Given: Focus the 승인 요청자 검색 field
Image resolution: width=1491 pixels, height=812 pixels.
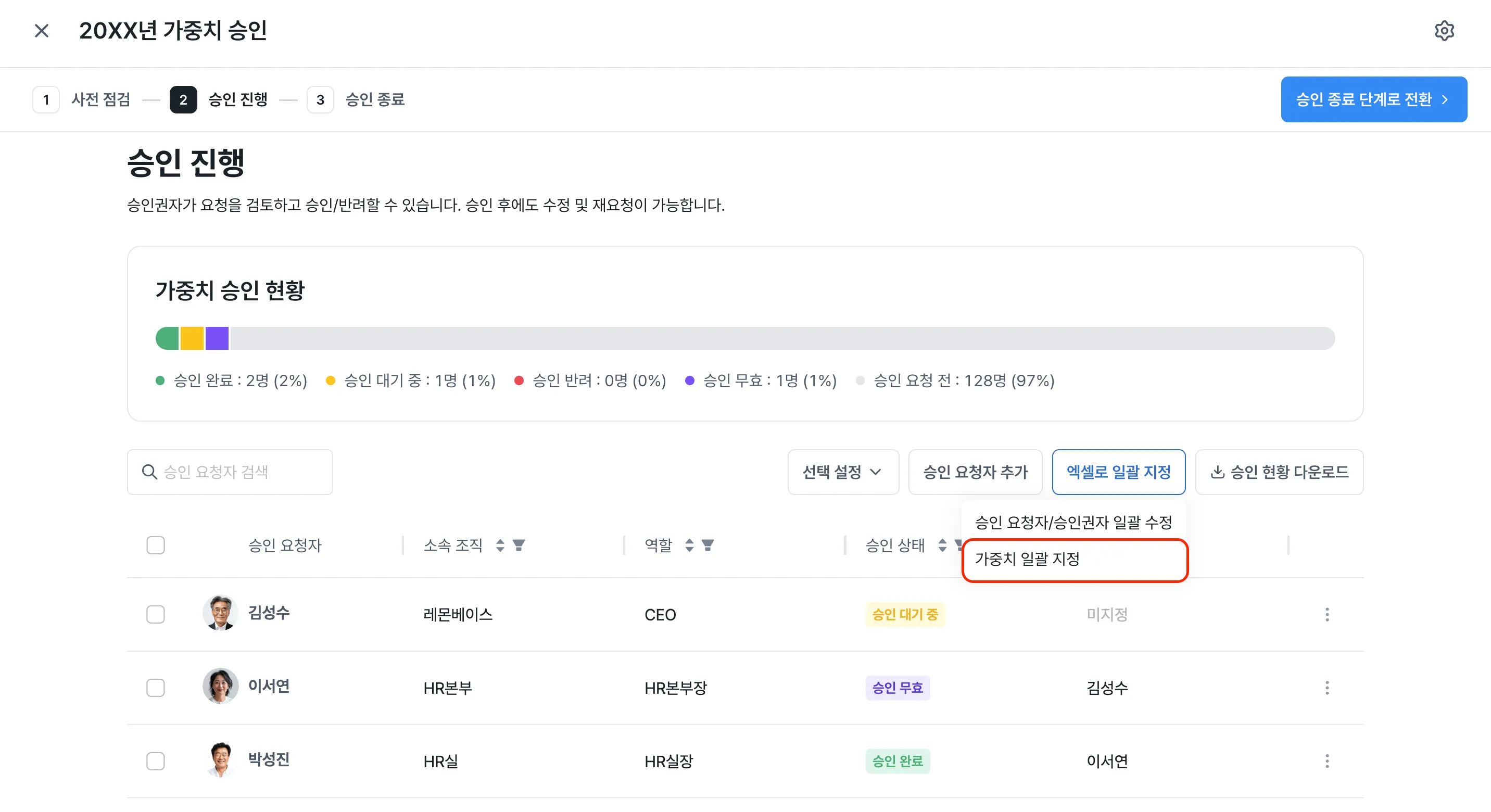Looking at the screenshot, I should 230,472.
